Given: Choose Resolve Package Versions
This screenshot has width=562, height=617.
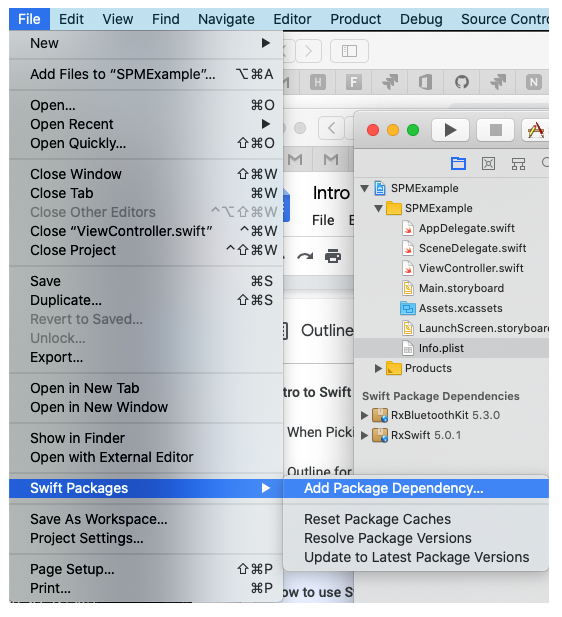Looking at the screenshot, I should pyautogui.click(x=416, y=538).
